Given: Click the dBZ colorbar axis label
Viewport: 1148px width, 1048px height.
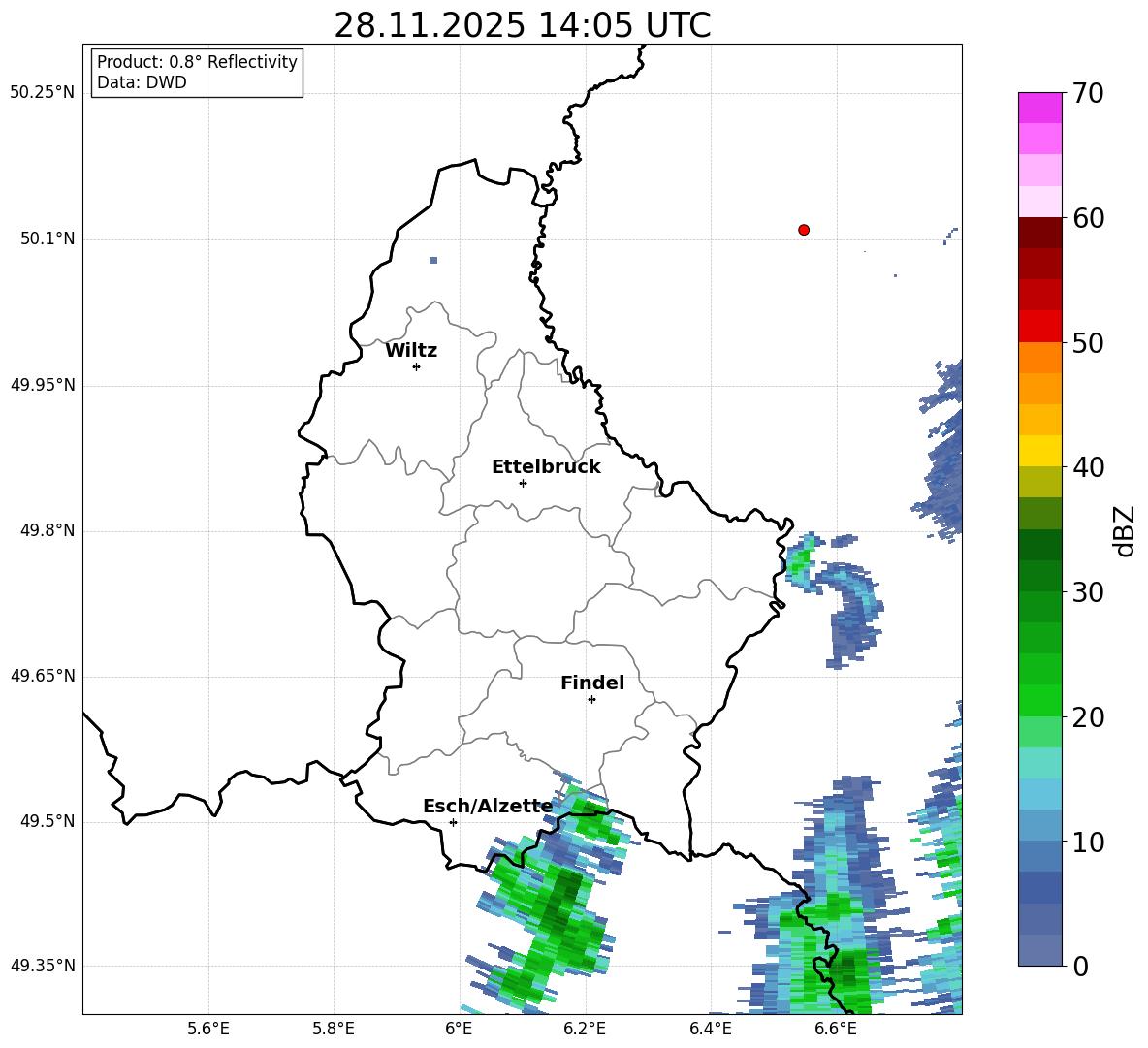Looking at the screenshot, I should 1125,531.
